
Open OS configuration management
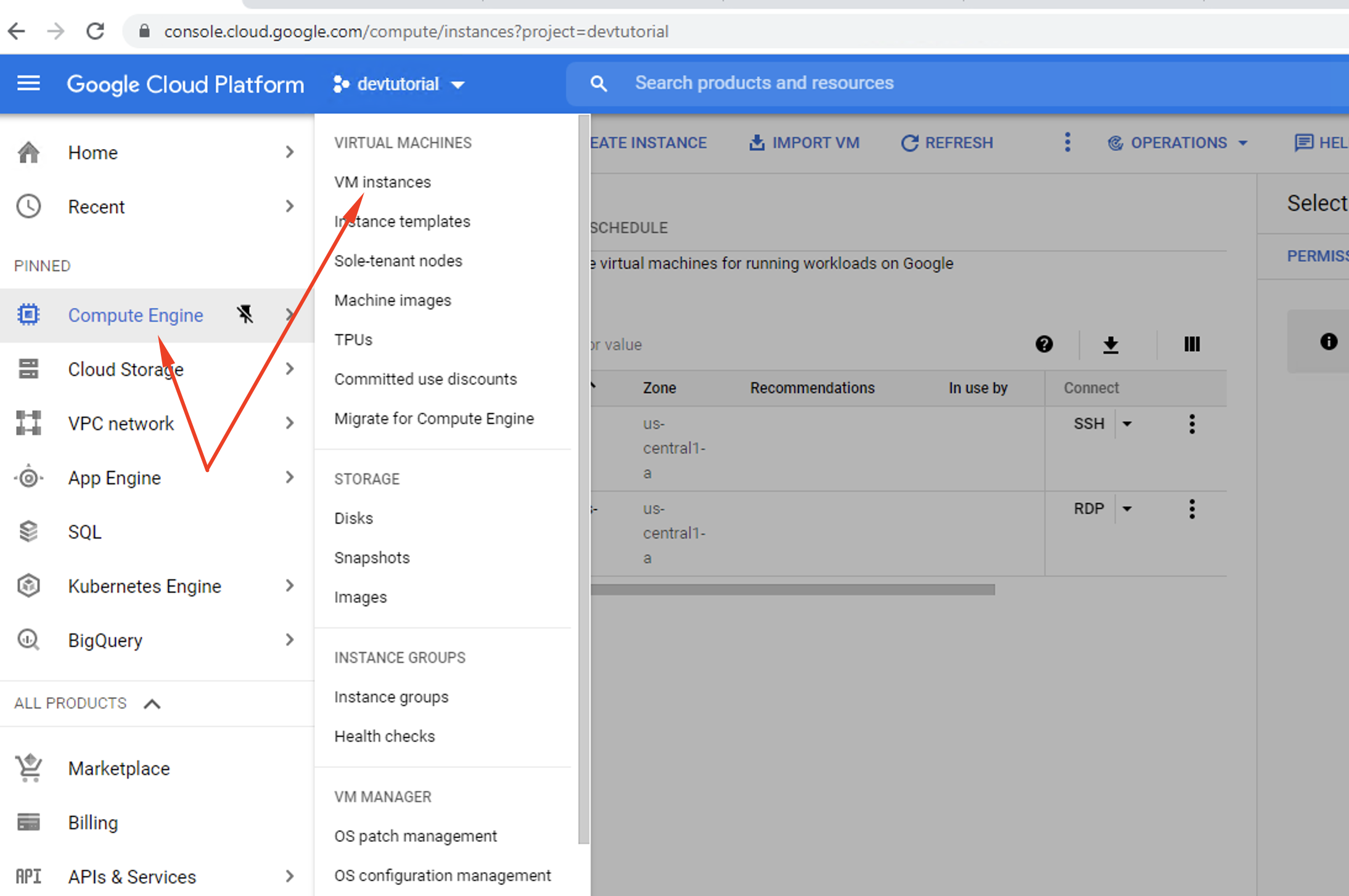[x=442, y=876]
